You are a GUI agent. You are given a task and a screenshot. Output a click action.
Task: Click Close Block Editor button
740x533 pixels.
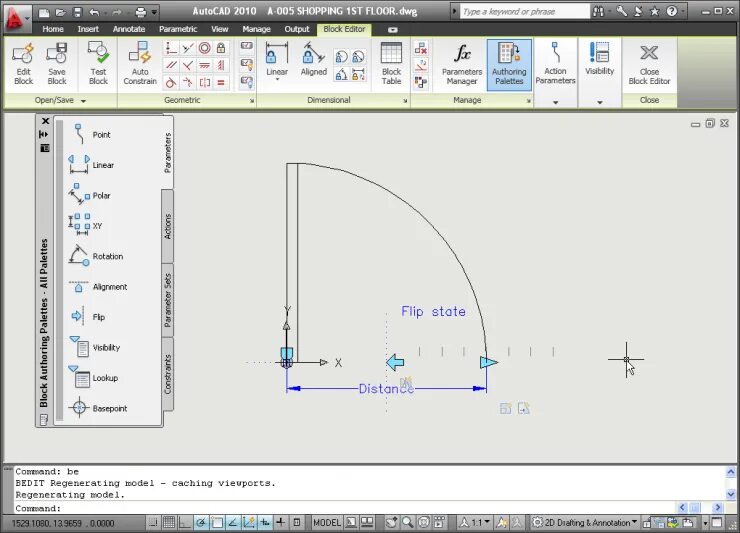[649, 64]
